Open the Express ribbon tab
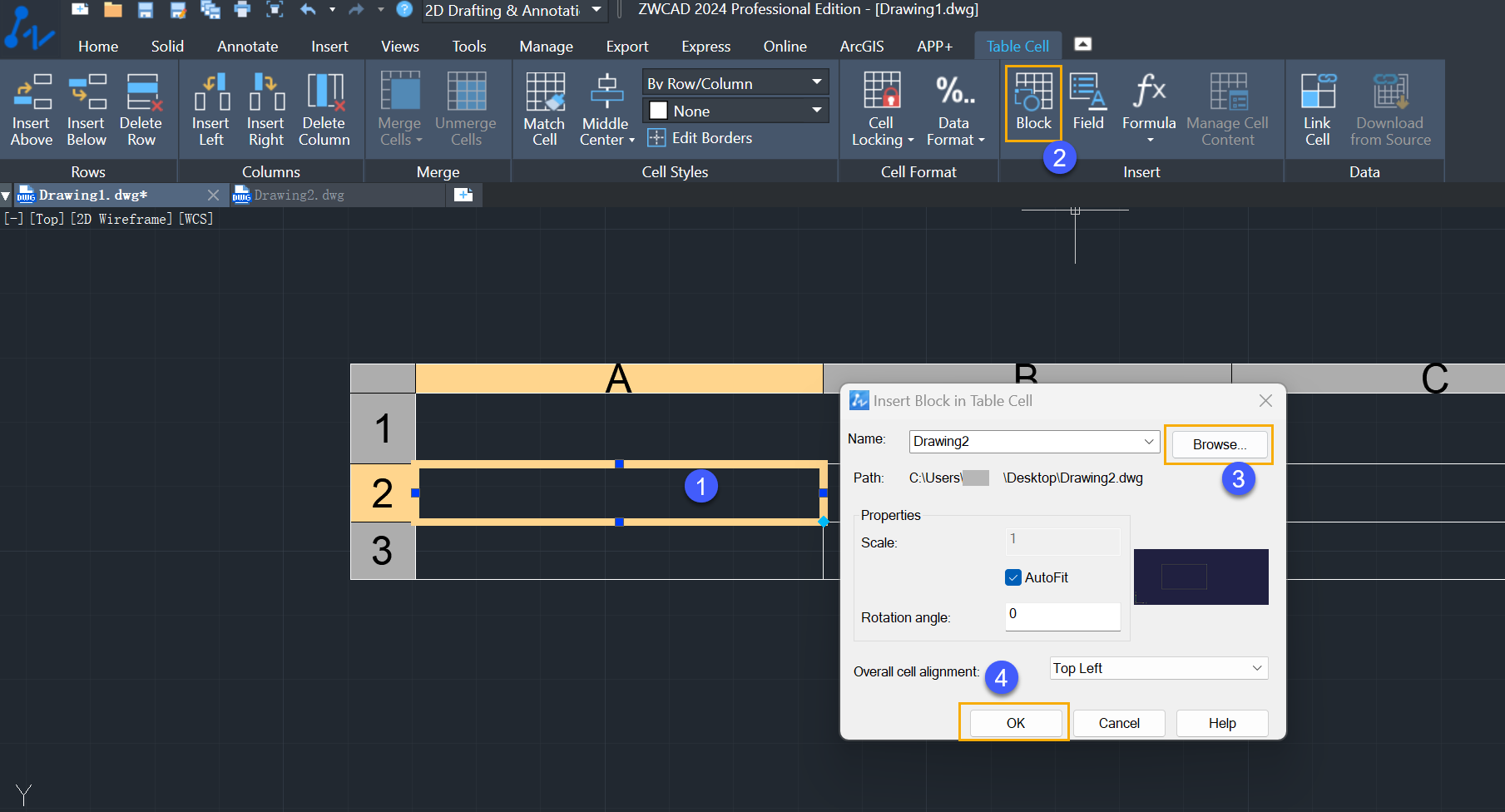This screenshot has width=1505, height=812. pos(705,46)
